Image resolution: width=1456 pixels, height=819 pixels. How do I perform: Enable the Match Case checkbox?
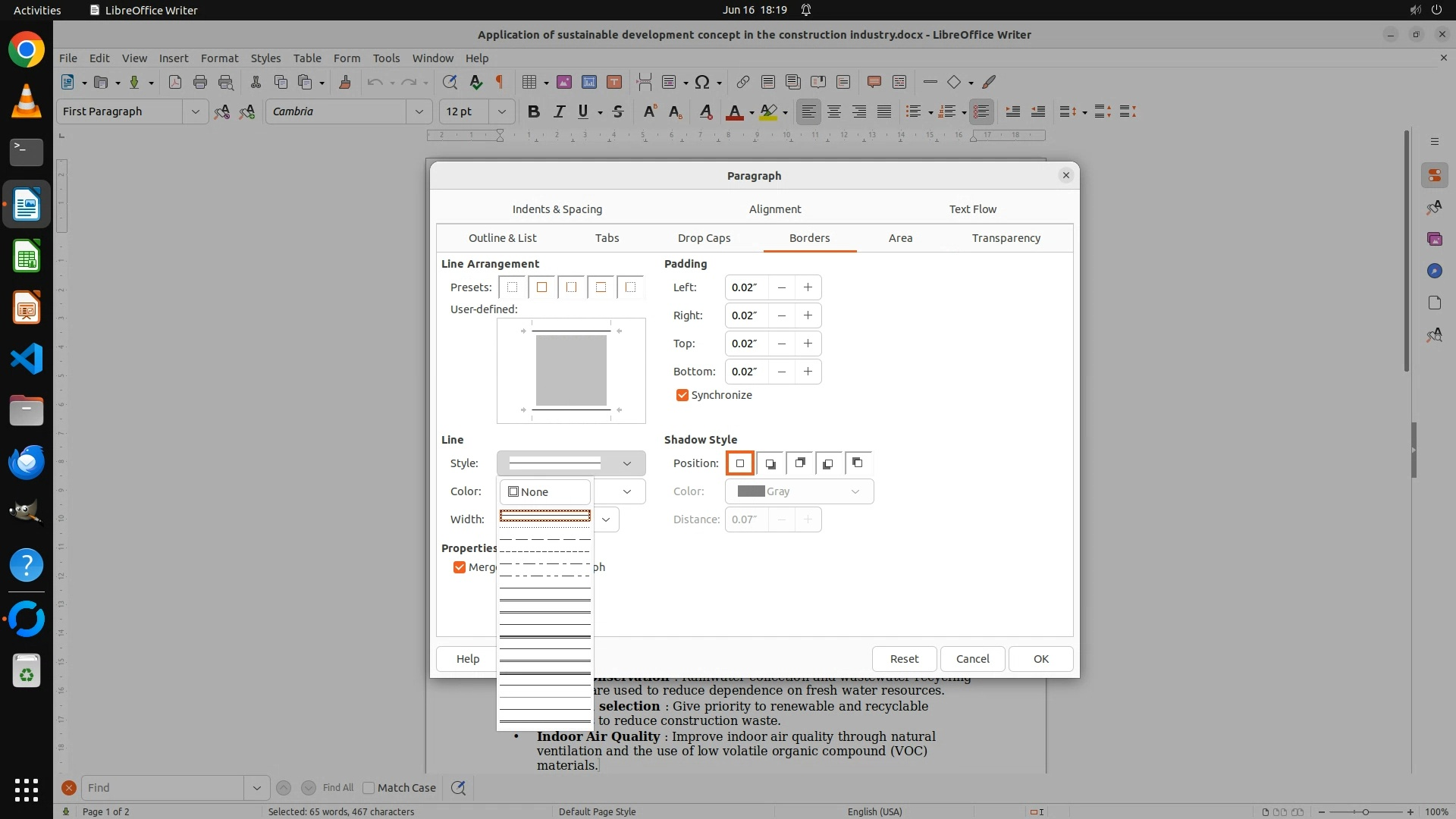tap(369, 788)
